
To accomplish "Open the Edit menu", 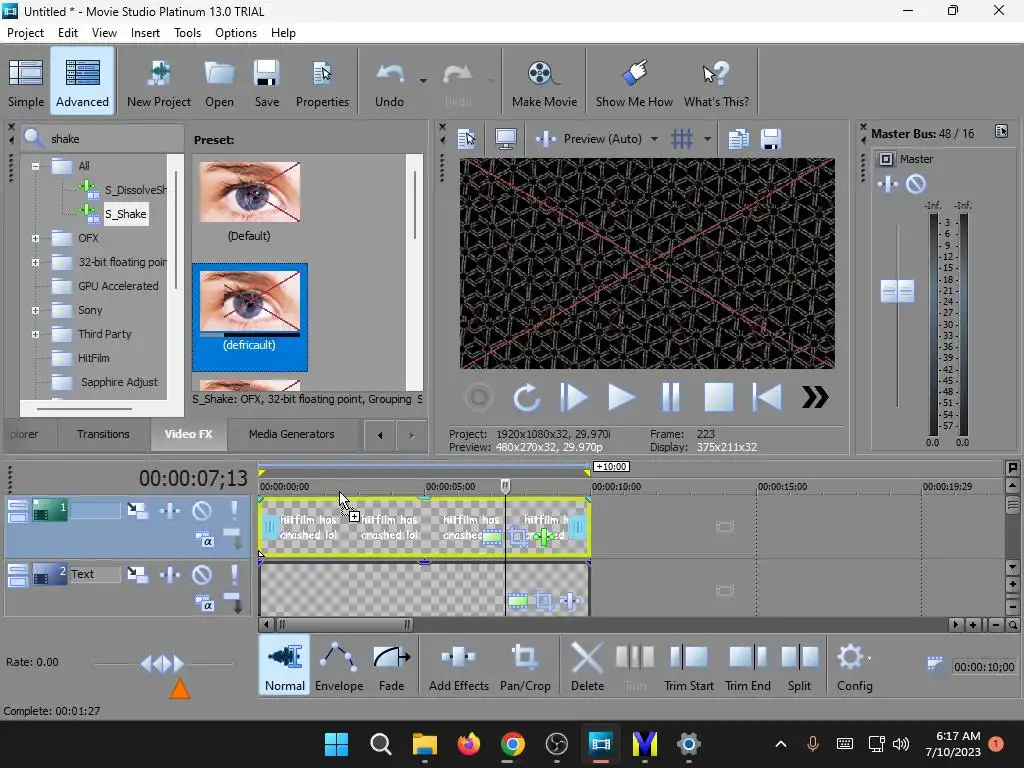I will 68,33.
